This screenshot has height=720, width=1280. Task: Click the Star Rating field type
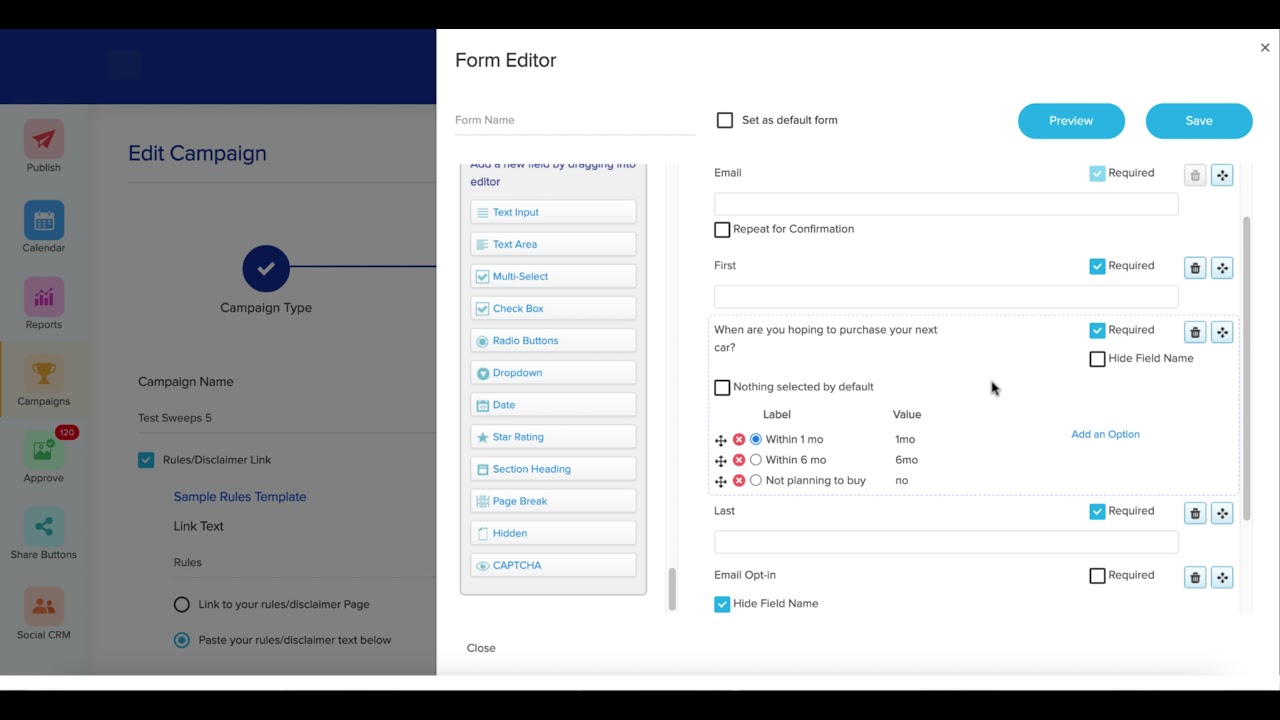click(553, 437)
